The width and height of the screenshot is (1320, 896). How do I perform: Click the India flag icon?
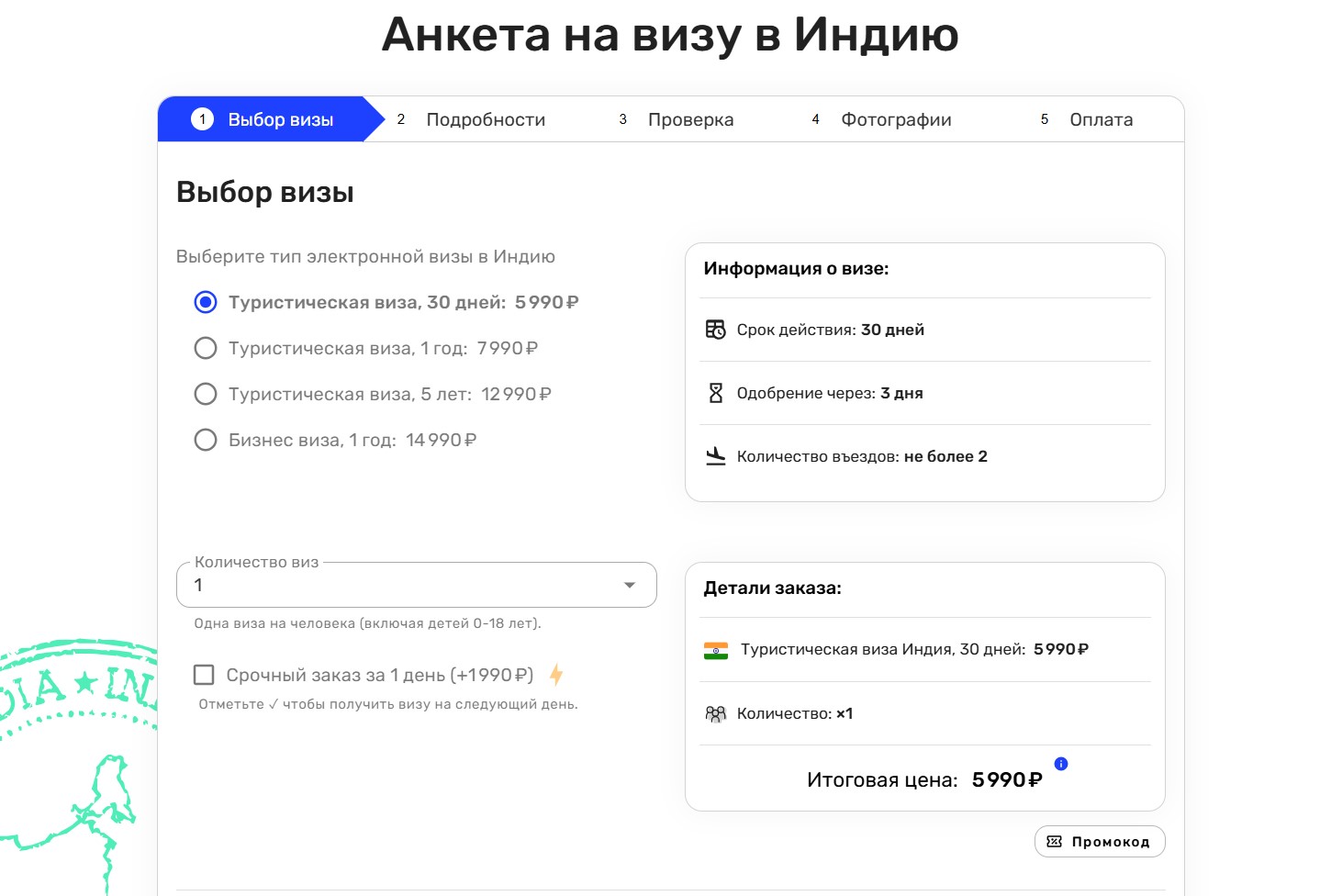click(716, 650)
